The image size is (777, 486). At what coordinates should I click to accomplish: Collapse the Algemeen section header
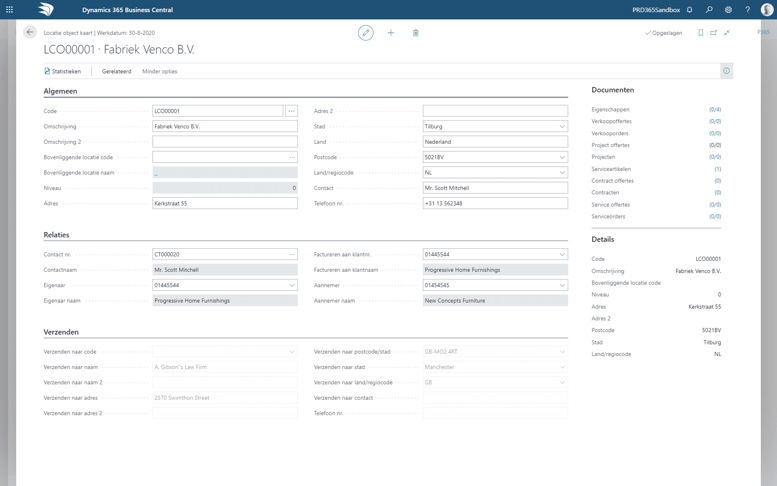[x=60, y=91]
